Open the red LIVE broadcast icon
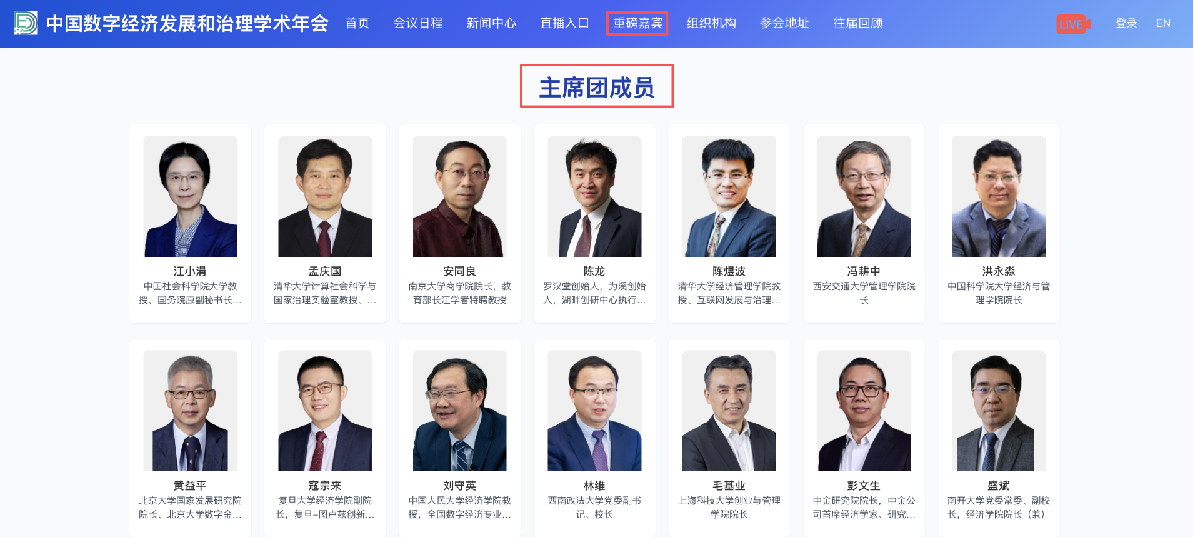Viewport: 1194px width, 537px height. [x=1073, y=24]
